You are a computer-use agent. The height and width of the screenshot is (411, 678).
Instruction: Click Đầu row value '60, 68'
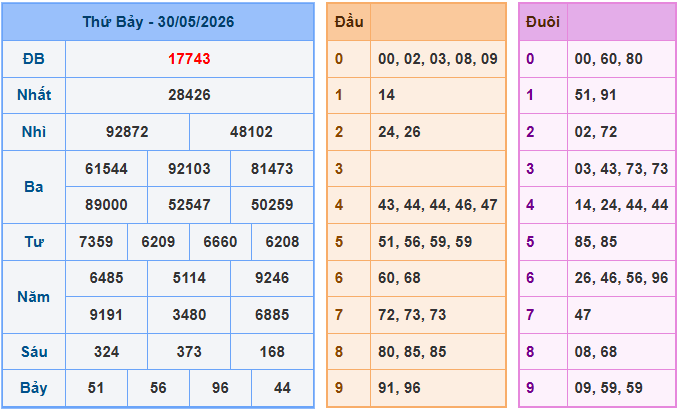pos(399,278)
